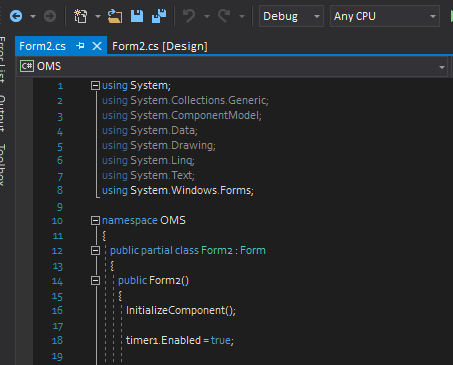Open the Redo history dropdown arrow
The width and height of the screenshot is (453, 365).
(242, 16)
